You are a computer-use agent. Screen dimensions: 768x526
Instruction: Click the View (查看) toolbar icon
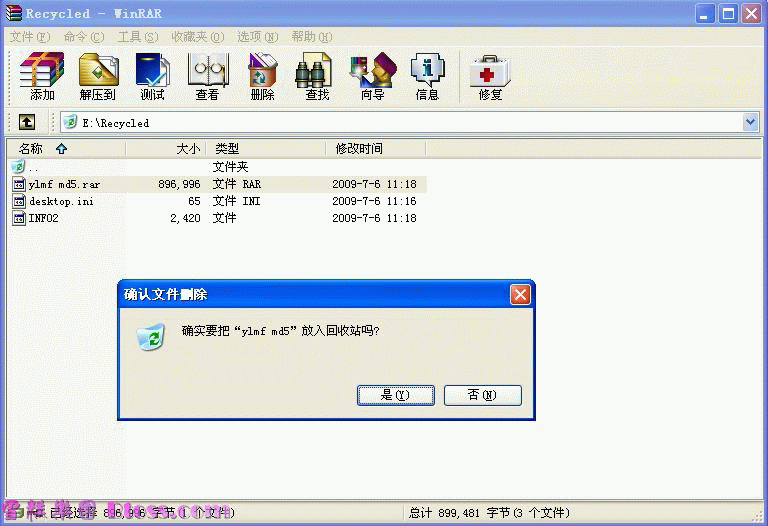[208, 76]
